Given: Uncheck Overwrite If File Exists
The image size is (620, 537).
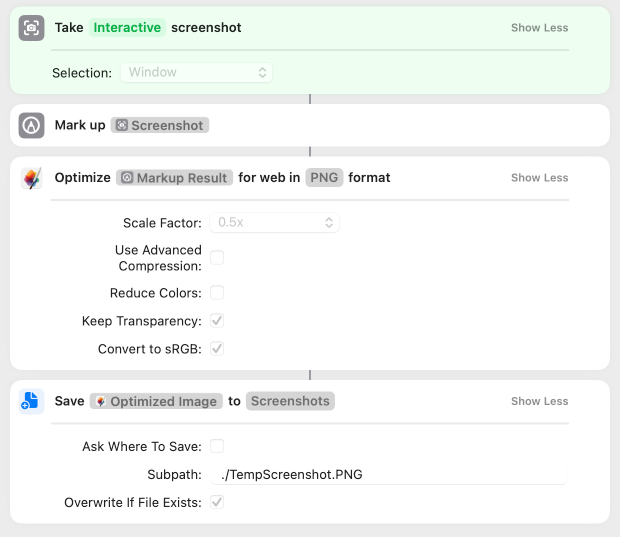Looking at the screenshot, I should (217, 502).
